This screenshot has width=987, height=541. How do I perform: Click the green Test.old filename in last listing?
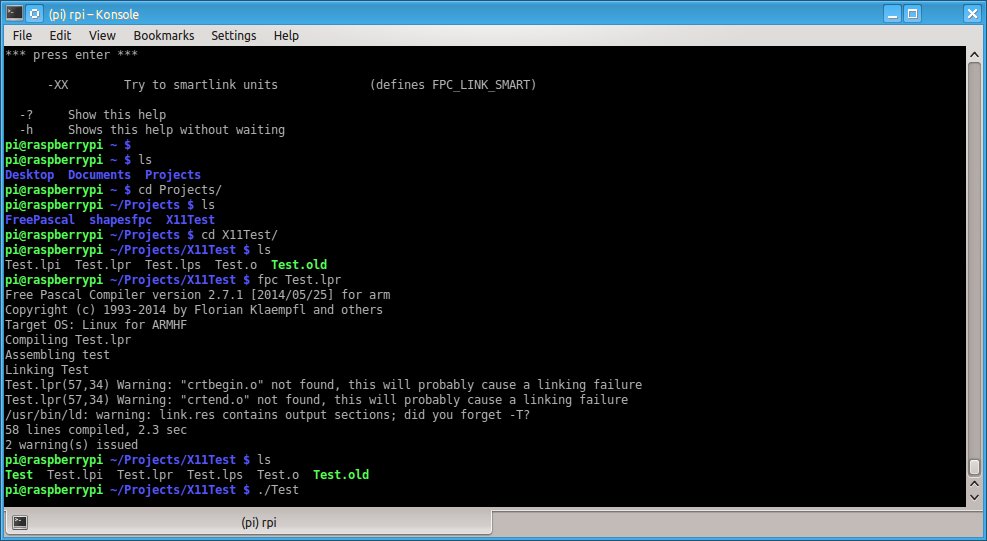[x=340, y=475]
